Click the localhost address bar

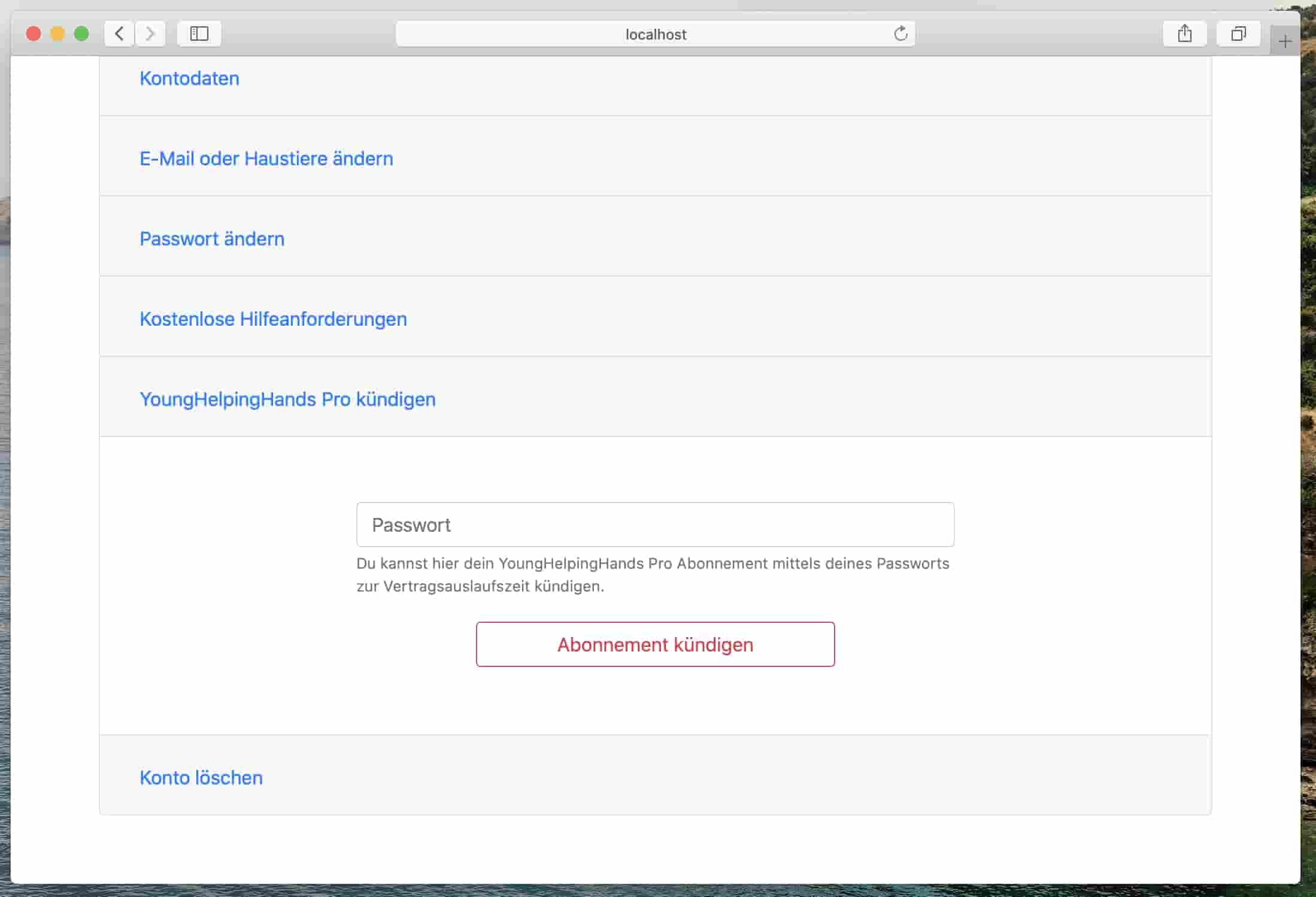coord(655,34)
